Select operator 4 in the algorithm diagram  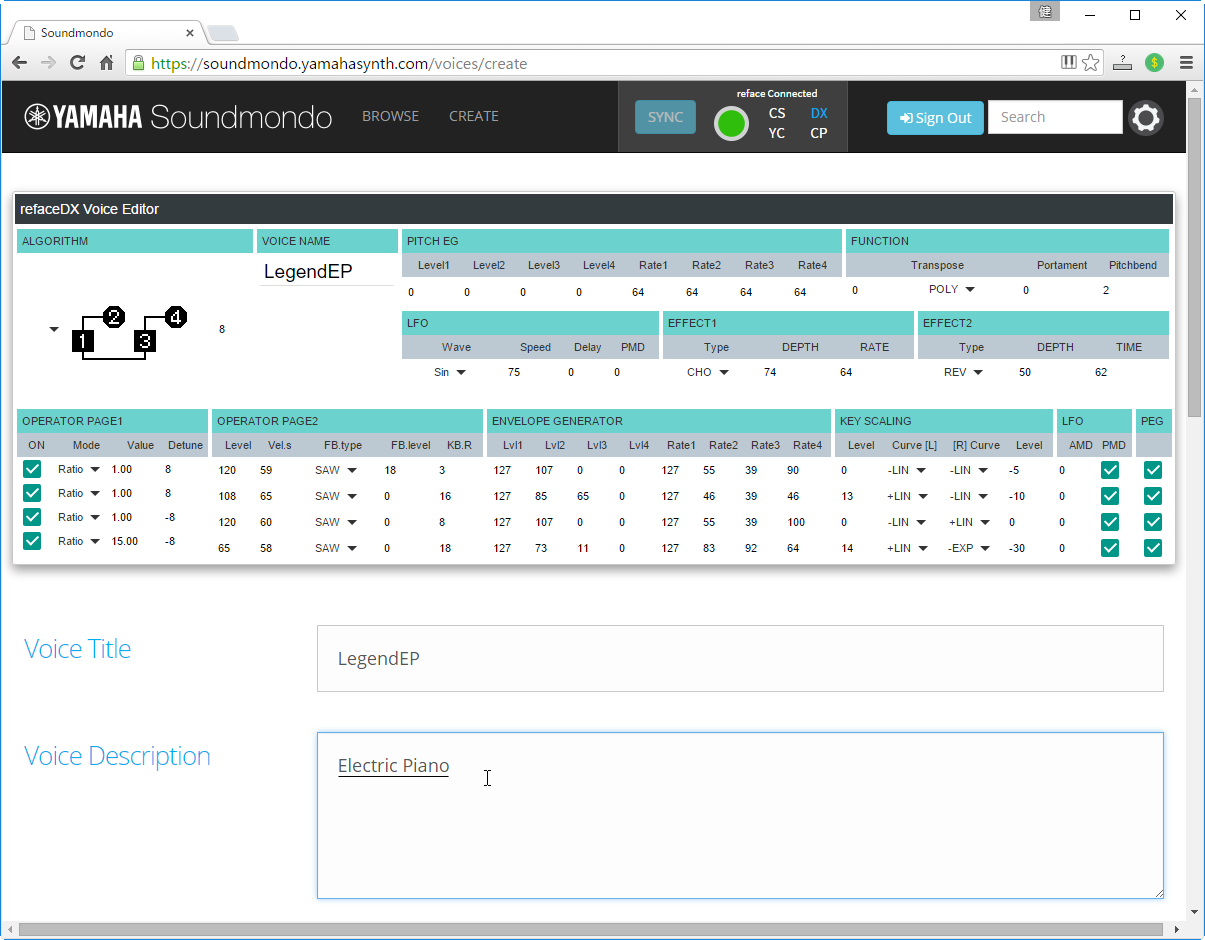click(176, 317)
